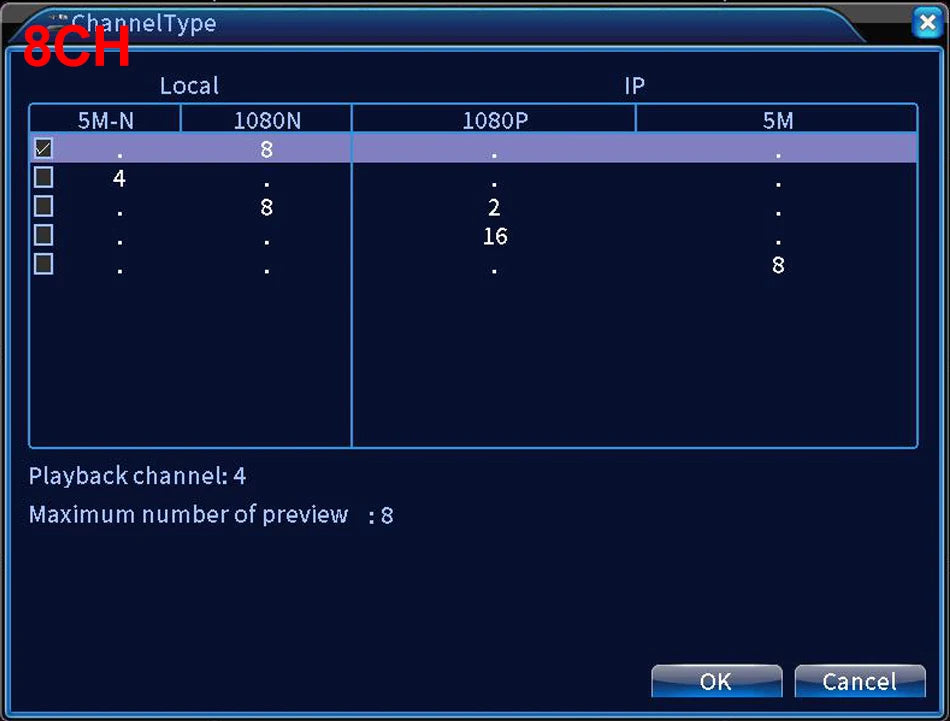This screenshot has width=950, height=721.
Task: Uncheck the first row's checked checkbox
Action: click(x=43, y=149)
